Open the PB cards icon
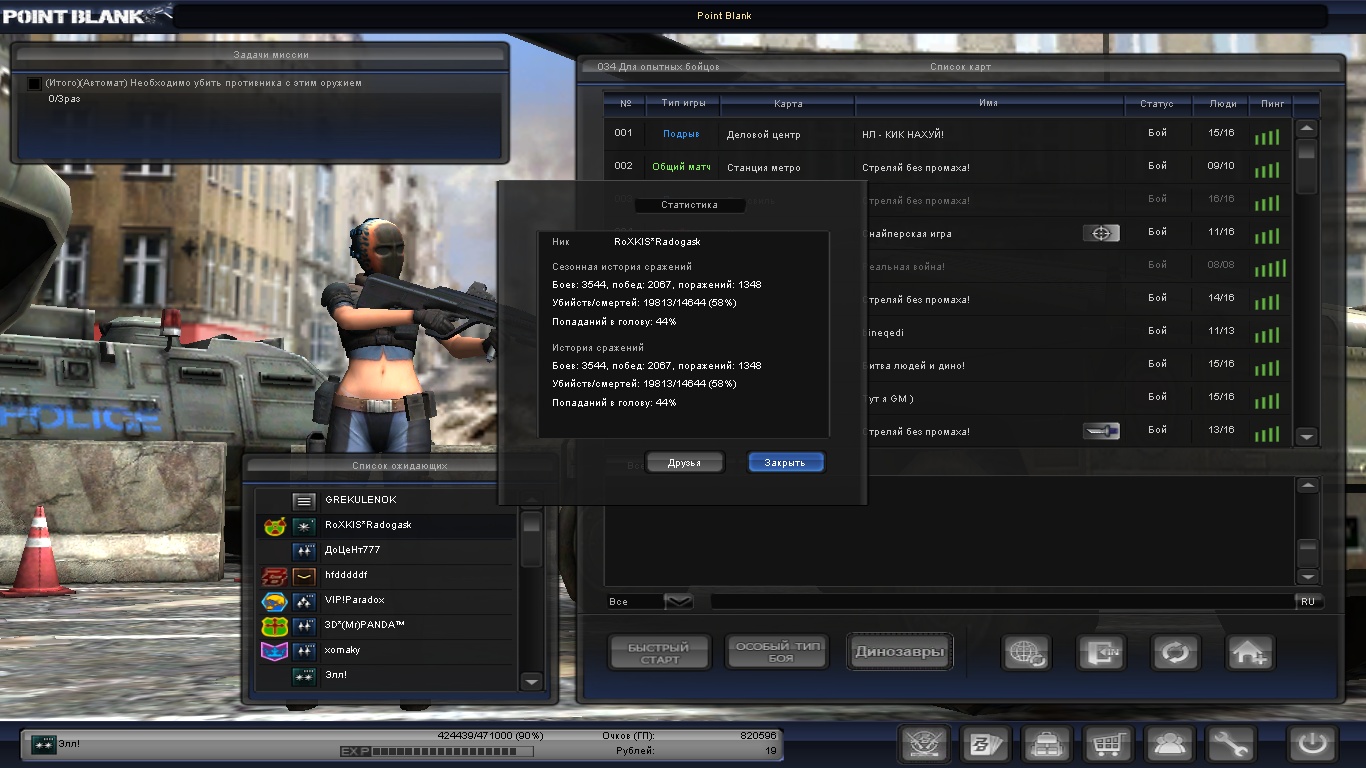 click(985, 744)
